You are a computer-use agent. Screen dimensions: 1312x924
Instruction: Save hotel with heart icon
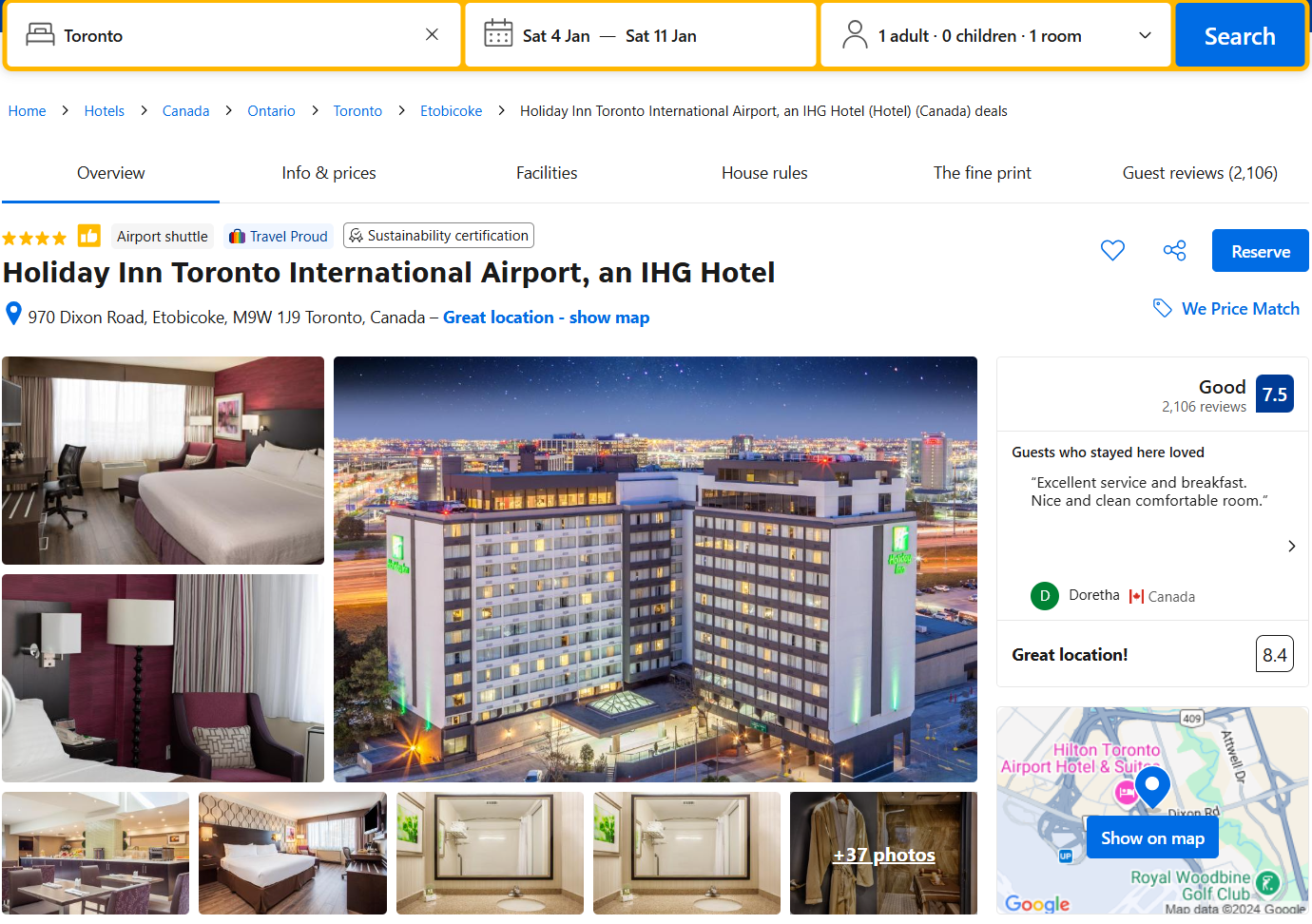point(1112,250)
